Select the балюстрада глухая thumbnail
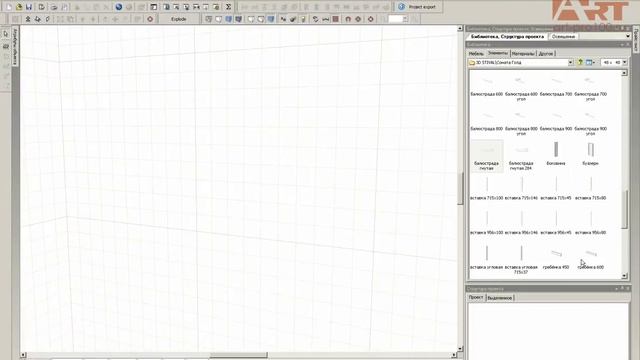 [x=487, y=156]
